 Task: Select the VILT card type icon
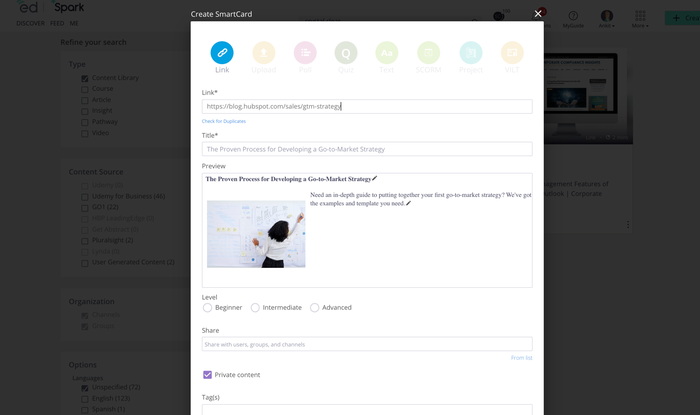[x=512, y=53]
